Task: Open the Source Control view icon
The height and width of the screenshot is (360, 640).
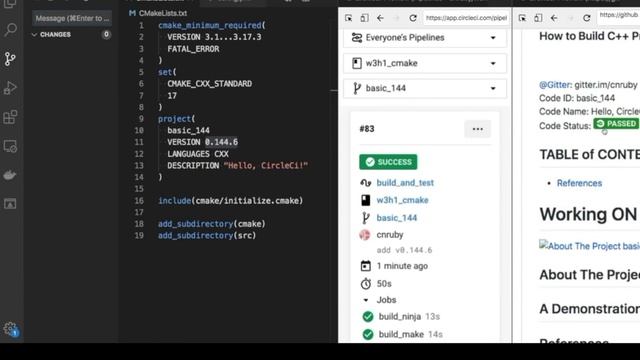Action: 10,59
